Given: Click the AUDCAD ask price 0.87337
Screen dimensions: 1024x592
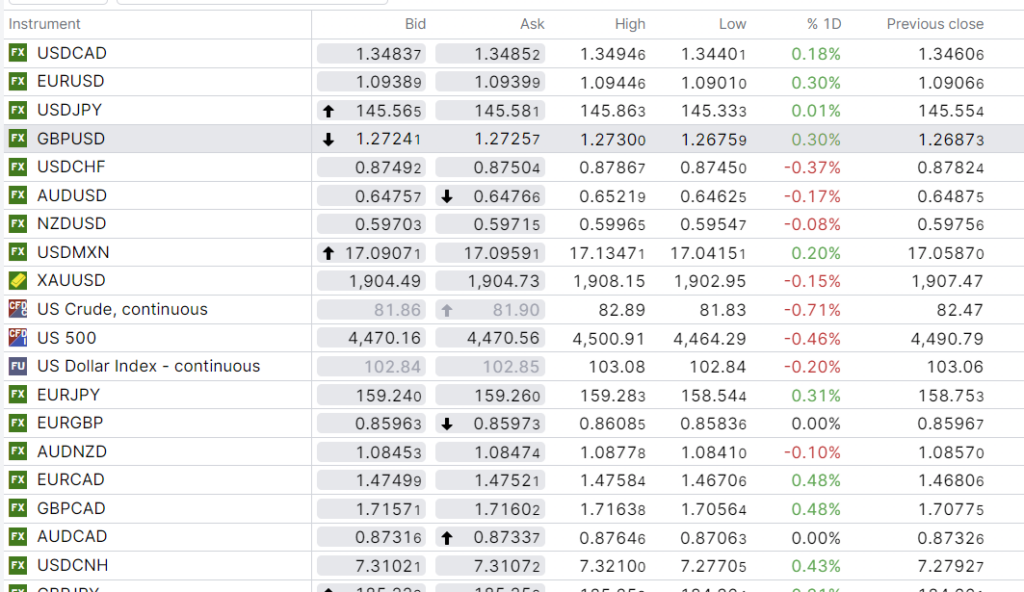Looking at the screenshot, I should [x=490, y=537].
